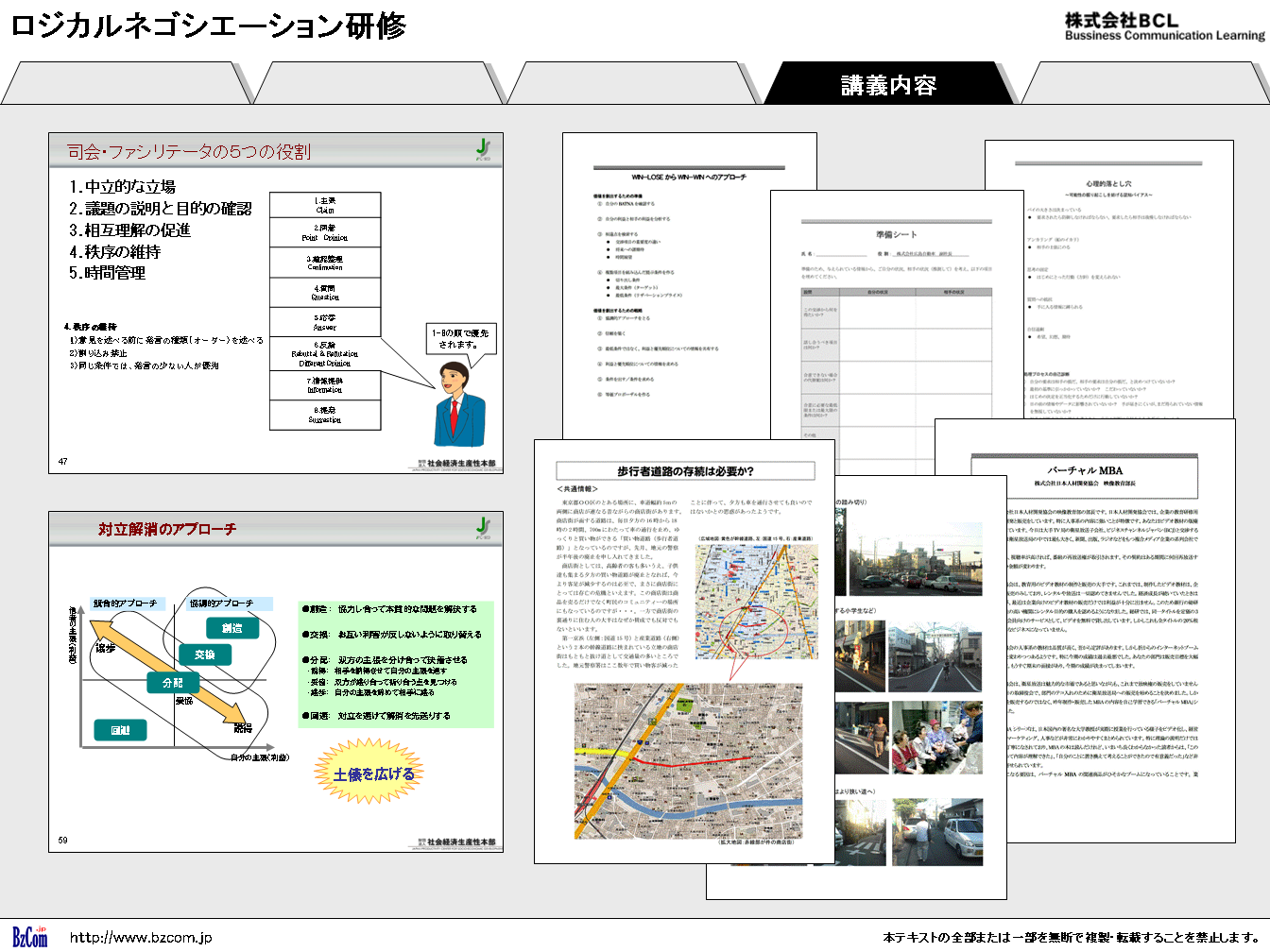
Task: Select the 講義内容 tab
Action: coord(888,85)
